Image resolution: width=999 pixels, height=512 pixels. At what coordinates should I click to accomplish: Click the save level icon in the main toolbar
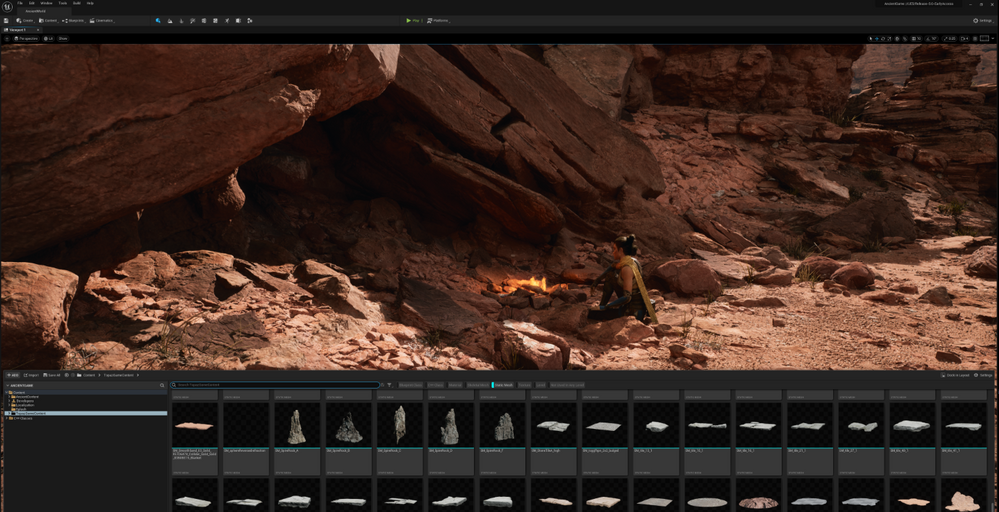pos(6,20)
